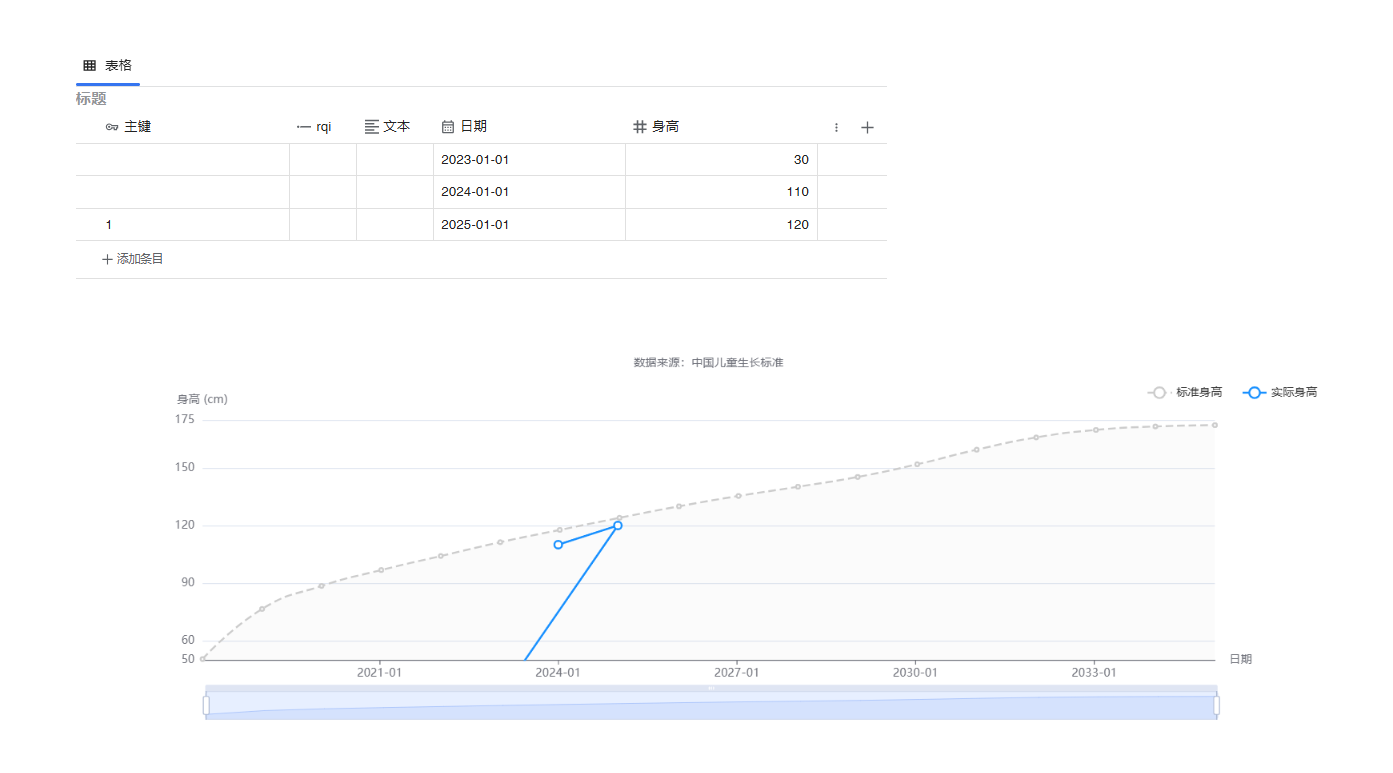Click the plus icon to add column
Image resolution: width=1393 pixels, height=773 pixels.
[867, 128]
